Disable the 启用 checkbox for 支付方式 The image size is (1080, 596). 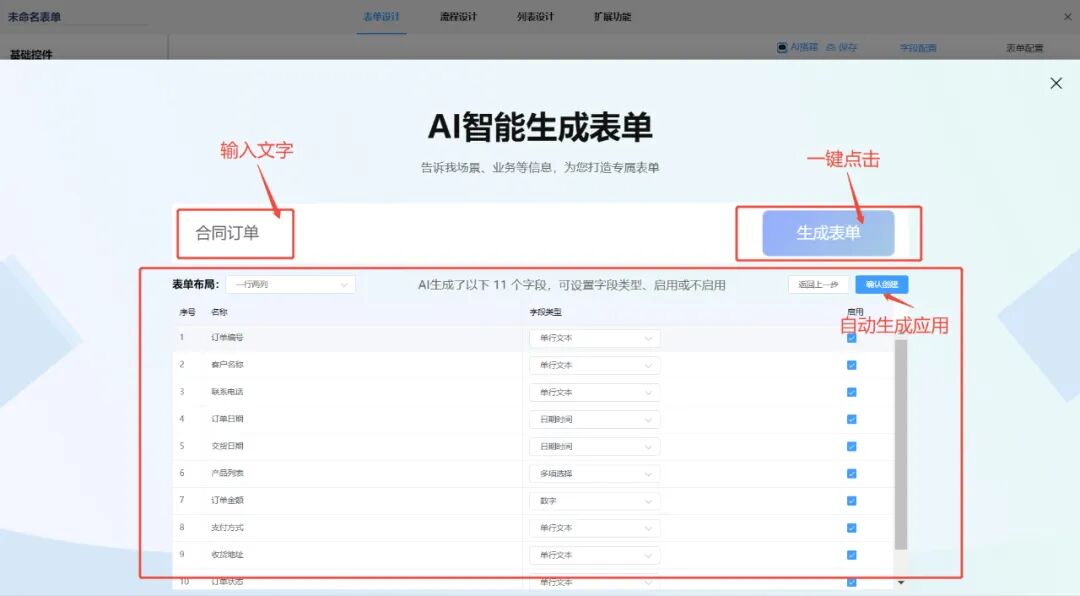pyautogui.click(x=851, y=527)
